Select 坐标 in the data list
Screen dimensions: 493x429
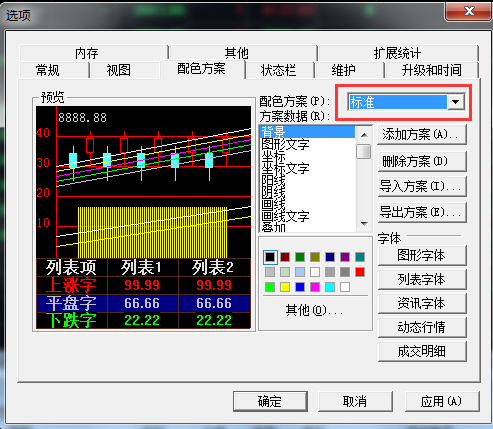click(x=273, y=156)
